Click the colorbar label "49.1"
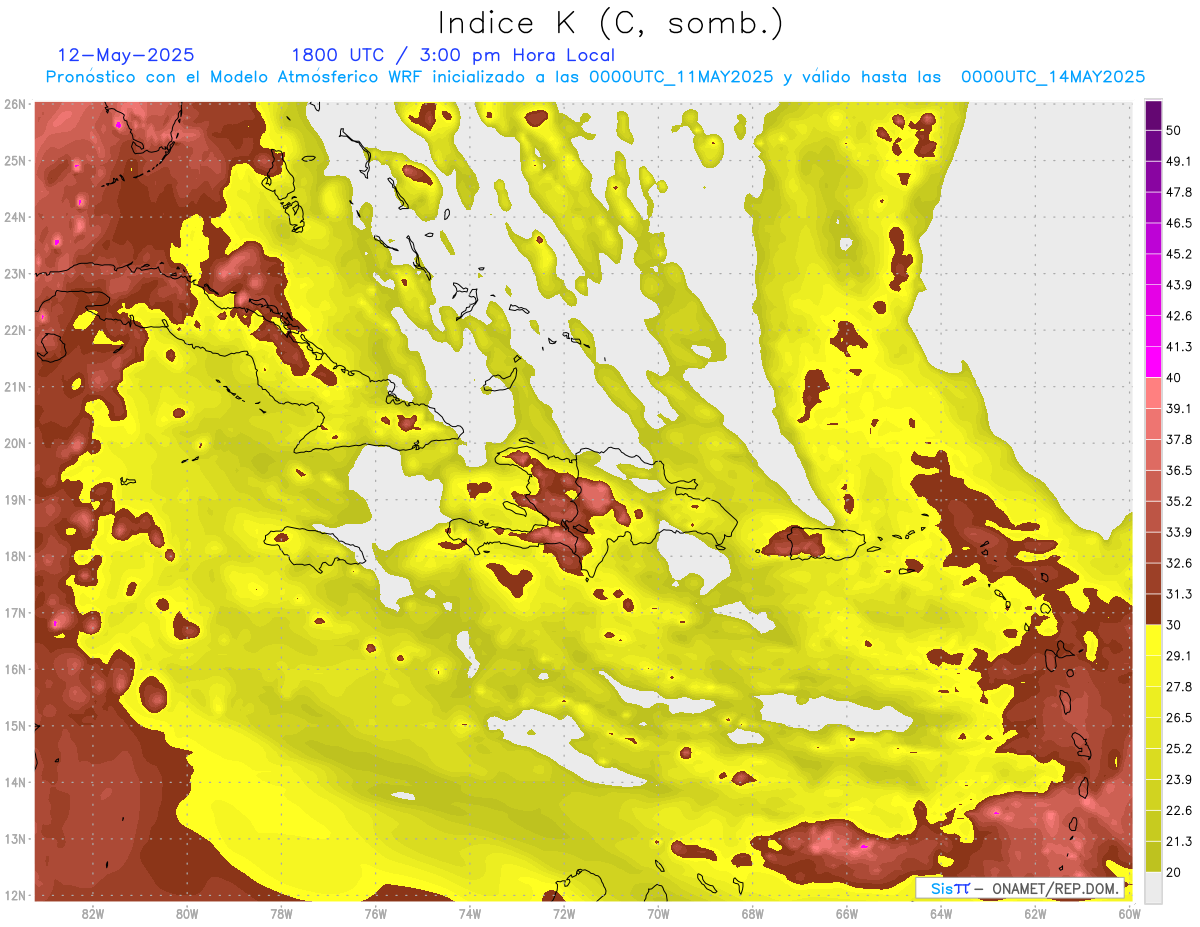 pyautogui.click(x=1179, y=161)
